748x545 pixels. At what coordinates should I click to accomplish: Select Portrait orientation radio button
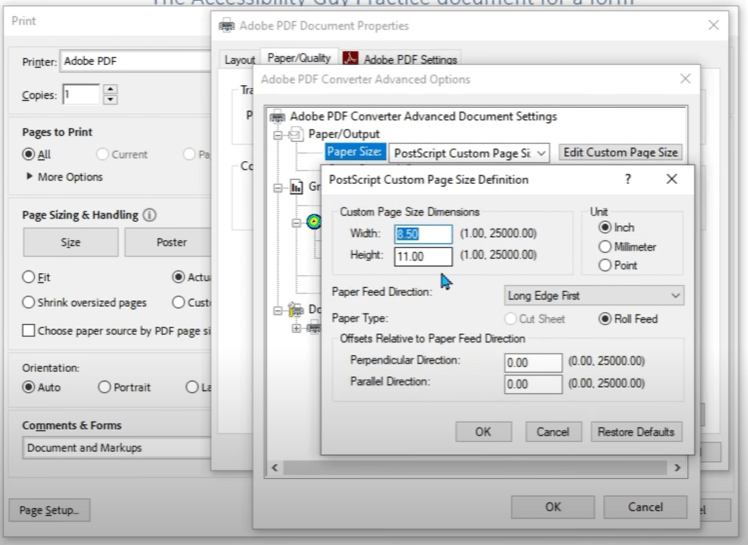[x=104, y=387]
